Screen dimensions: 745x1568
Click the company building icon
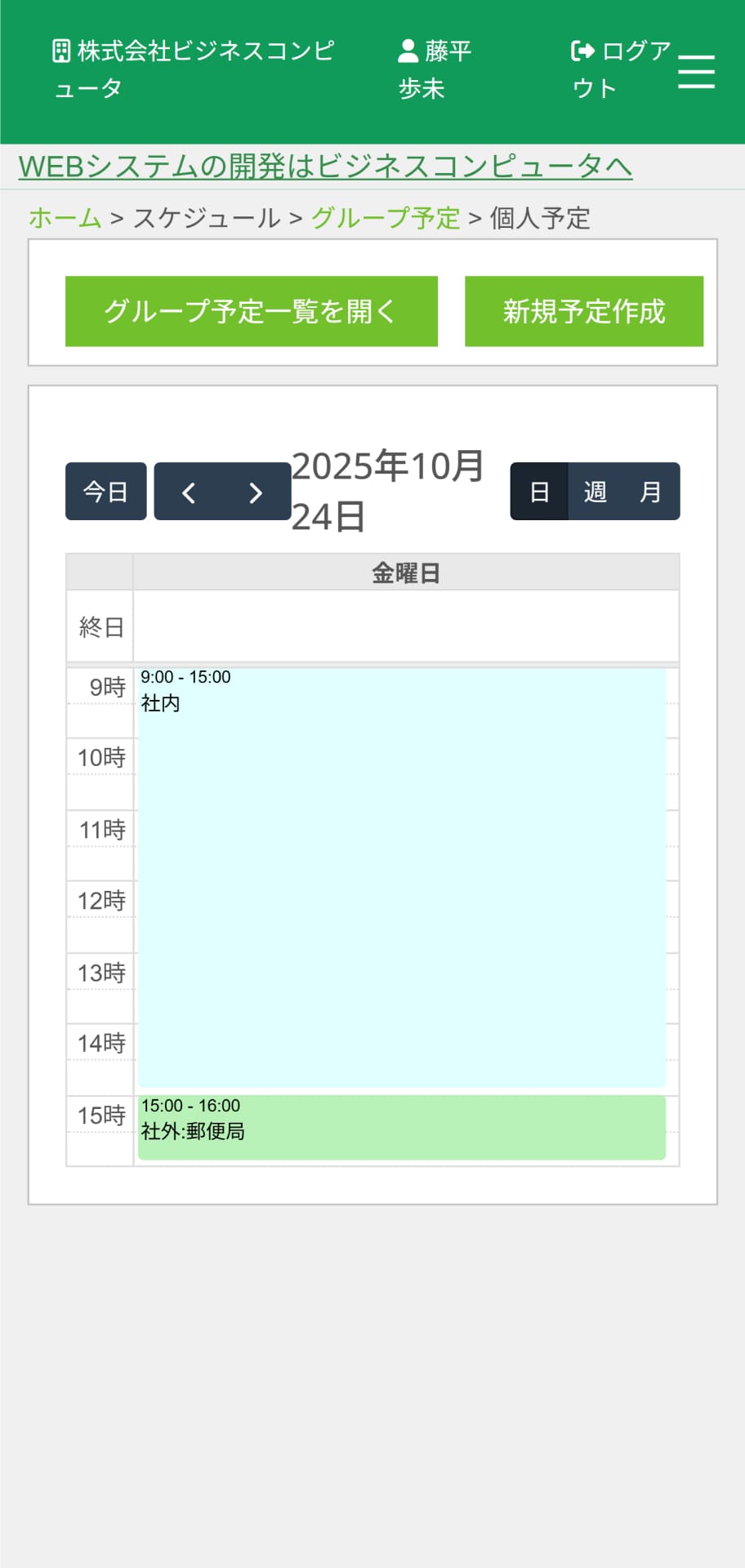click(61, 51)
